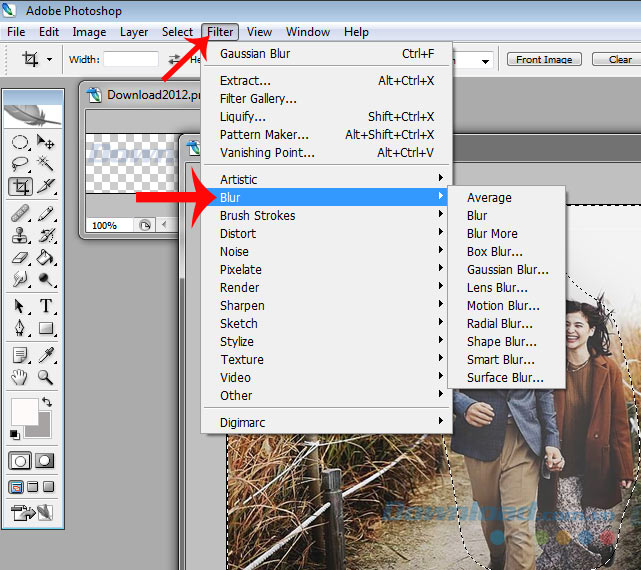Open the Sharpen submenu
This screenshot has height=570, width=641.
click(x=242, y=306)
